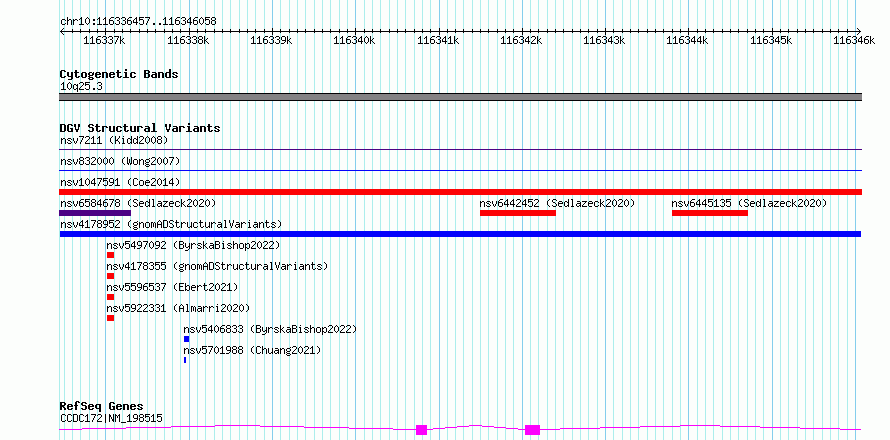Click the nsv4178952 gnomADStructuralVariants label

171,224
